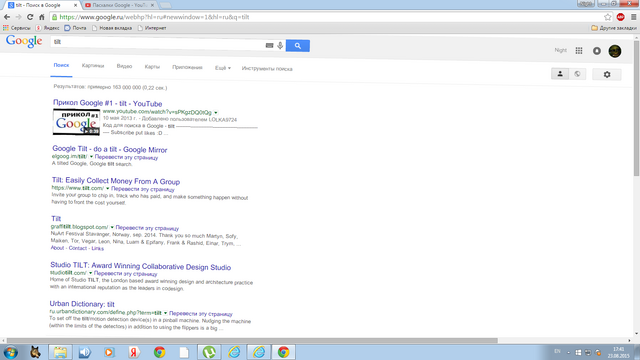Click the horizontal scrollbar at the bottom

click(252, 340)
